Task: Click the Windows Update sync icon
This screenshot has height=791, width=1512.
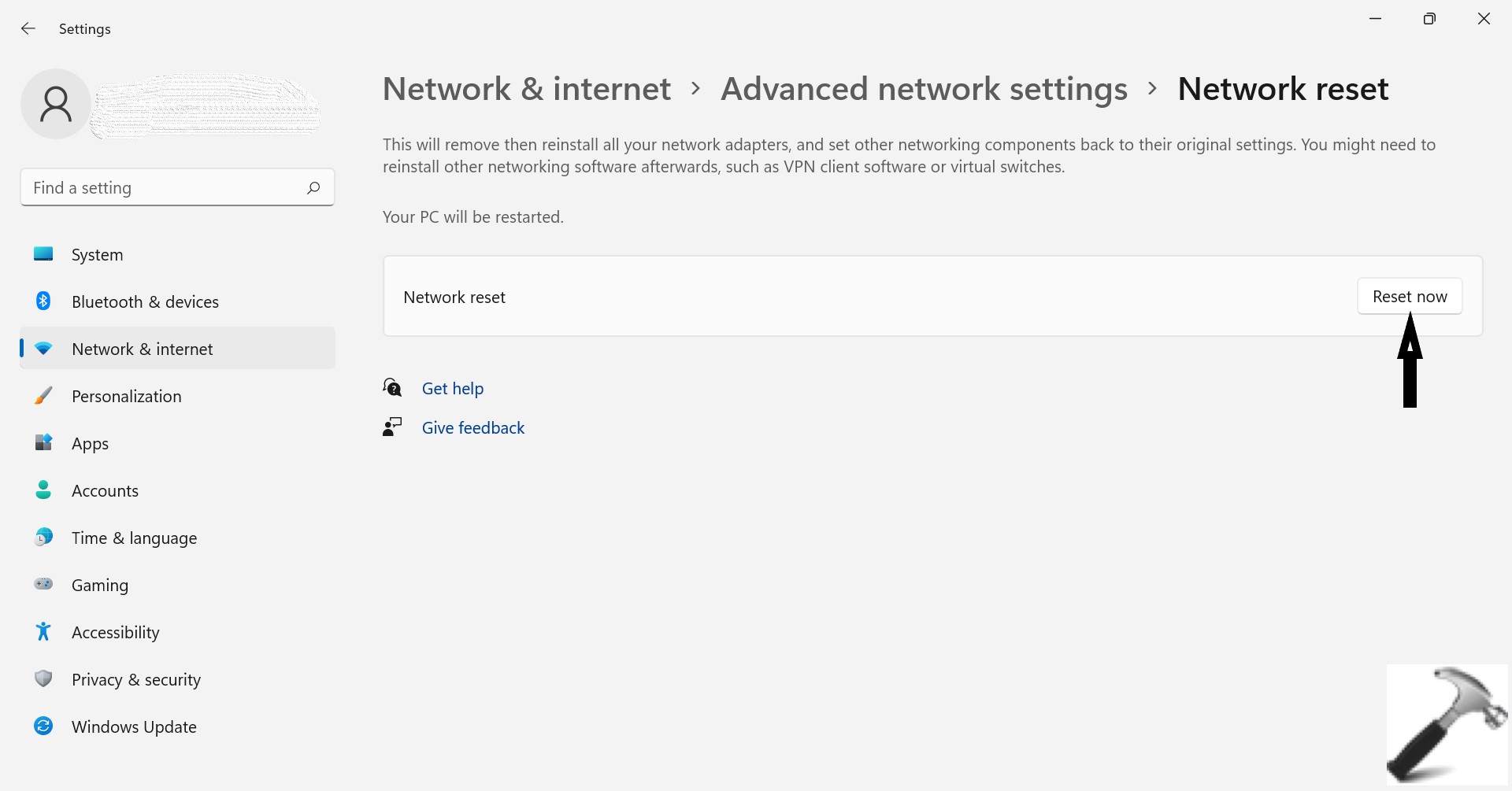Action: (43, 726)
